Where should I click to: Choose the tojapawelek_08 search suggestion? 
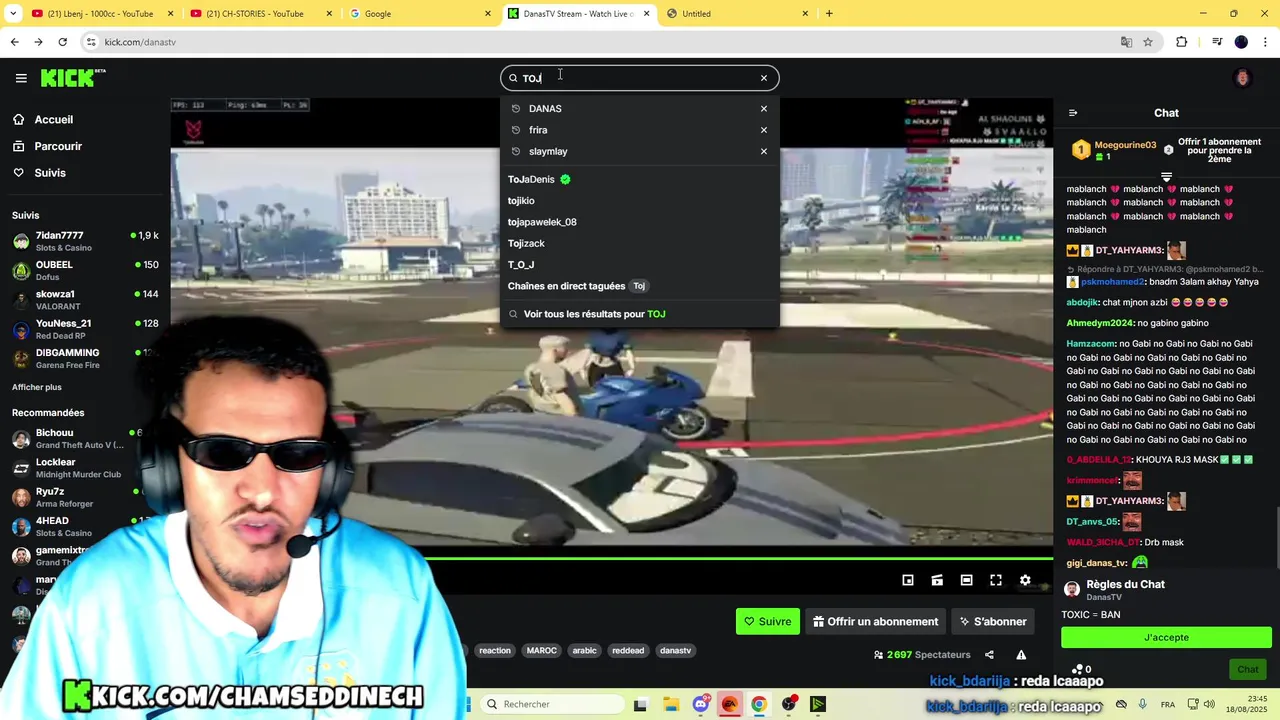[640, 222]
